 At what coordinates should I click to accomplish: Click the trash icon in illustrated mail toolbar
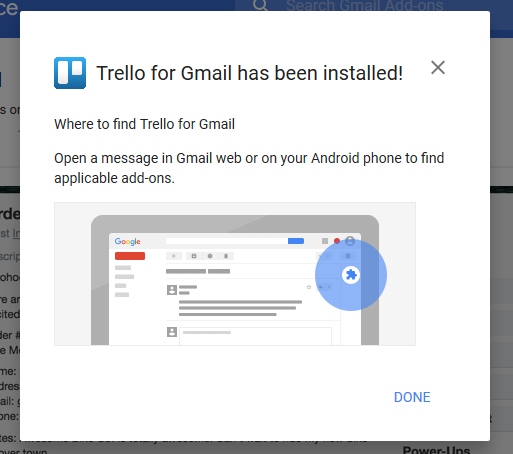(226, 256)
